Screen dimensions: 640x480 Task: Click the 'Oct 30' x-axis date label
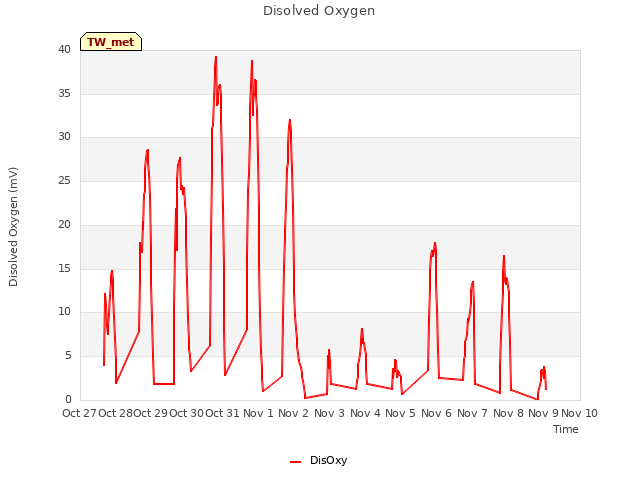[187, 413]
